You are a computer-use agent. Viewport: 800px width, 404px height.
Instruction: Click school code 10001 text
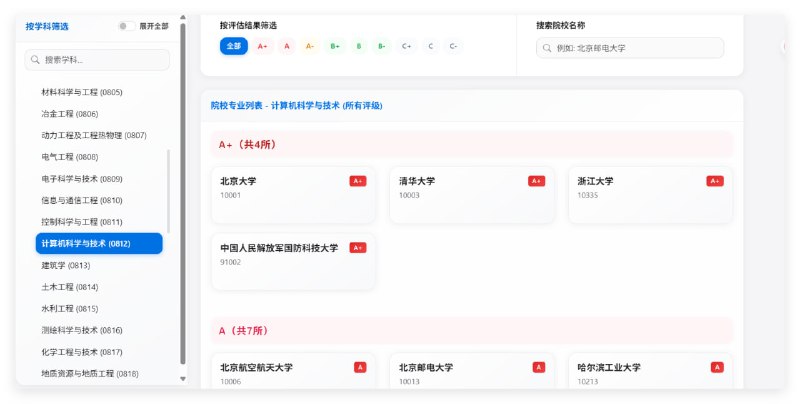click(231, 195)
